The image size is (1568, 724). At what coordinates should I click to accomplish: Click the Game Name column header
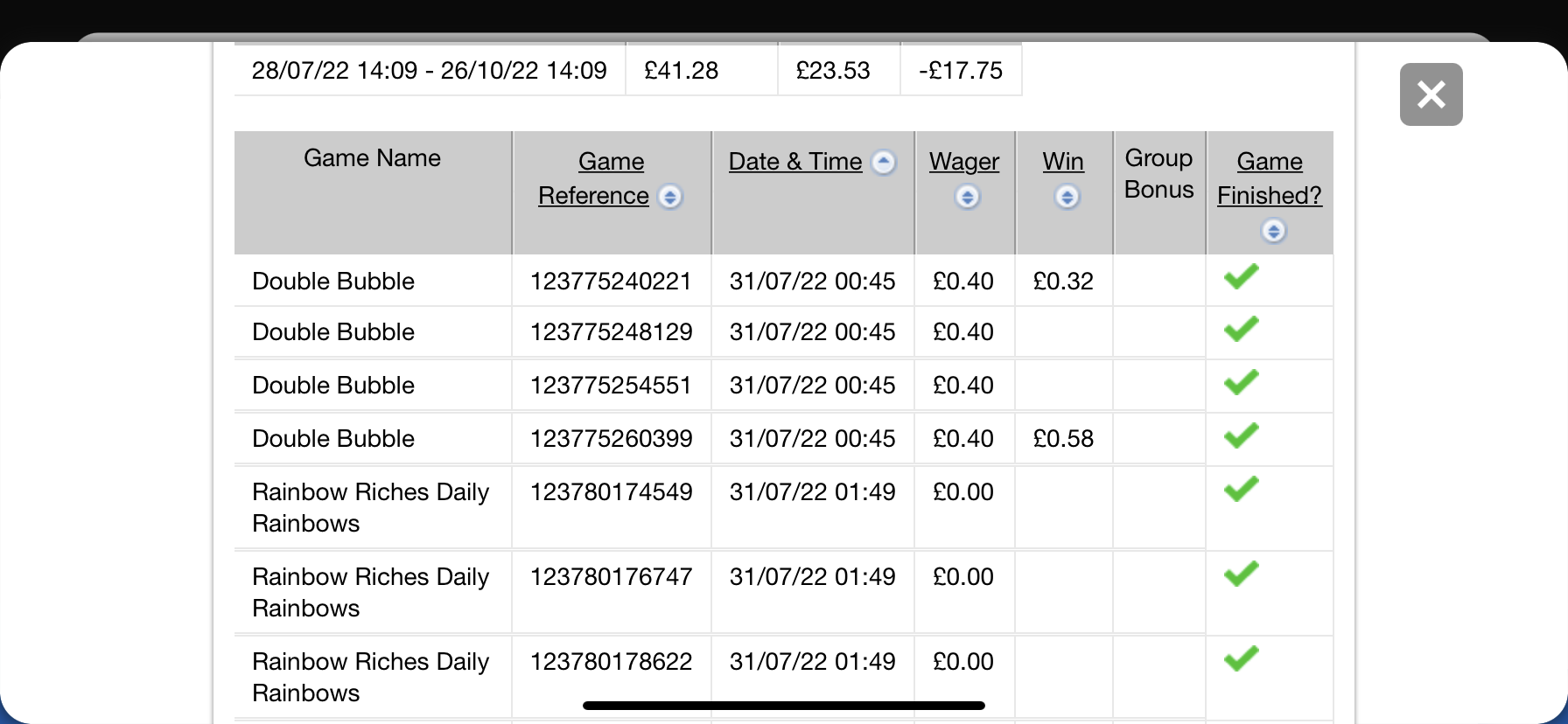click(372, 158)
